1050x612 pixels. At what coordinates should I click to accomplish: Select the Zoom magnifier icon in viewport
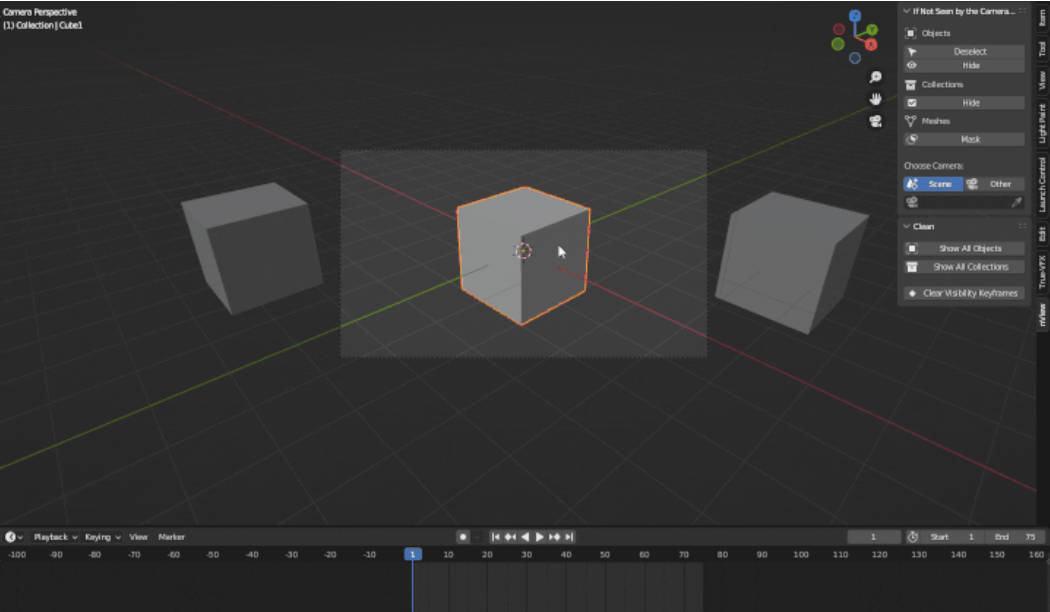875,75
